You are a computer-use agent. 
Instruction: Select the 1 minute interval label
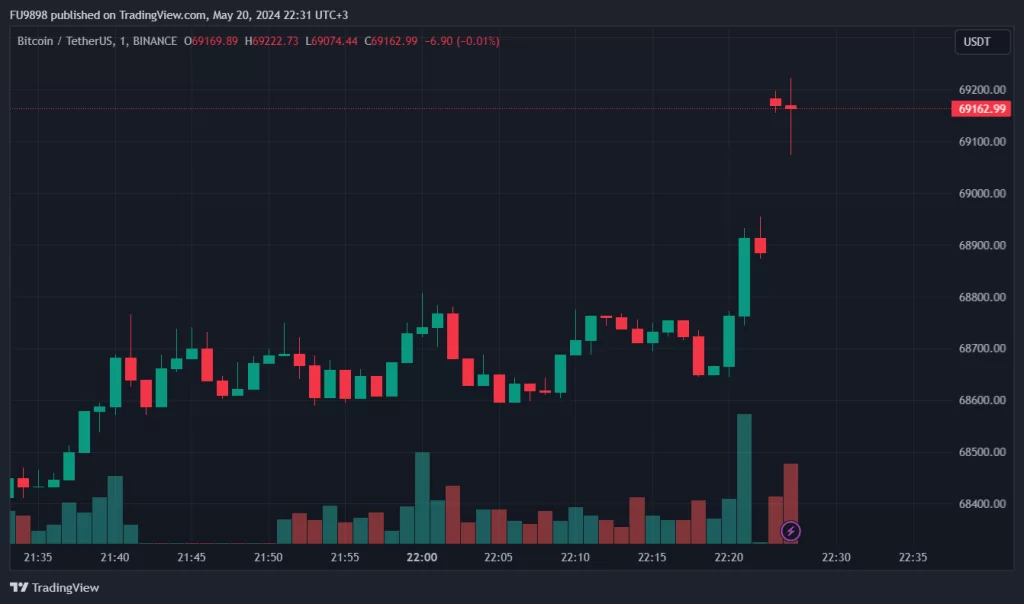click(x=122, y=41)
